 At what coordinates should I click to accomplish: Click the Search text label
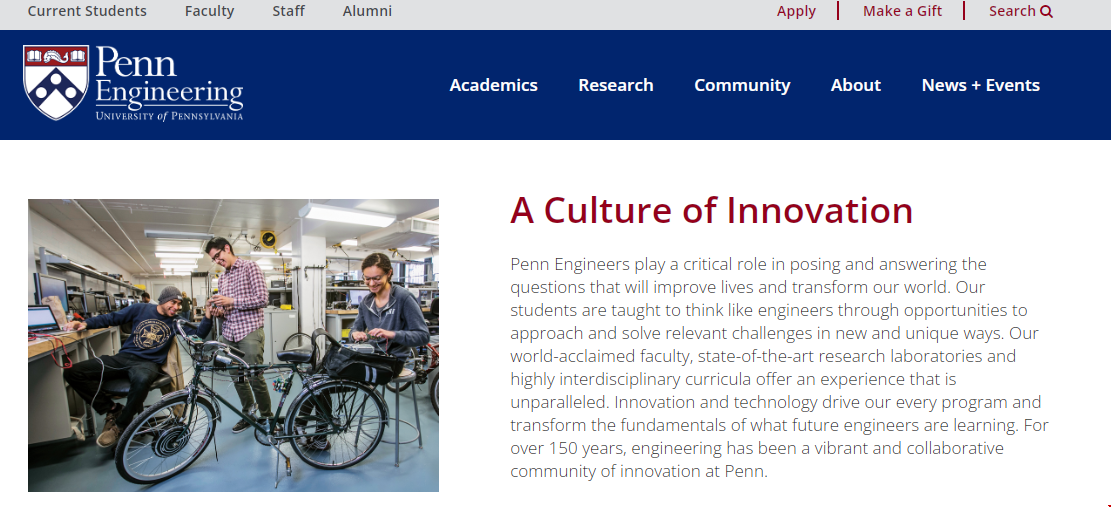[x=1012, y=11]
